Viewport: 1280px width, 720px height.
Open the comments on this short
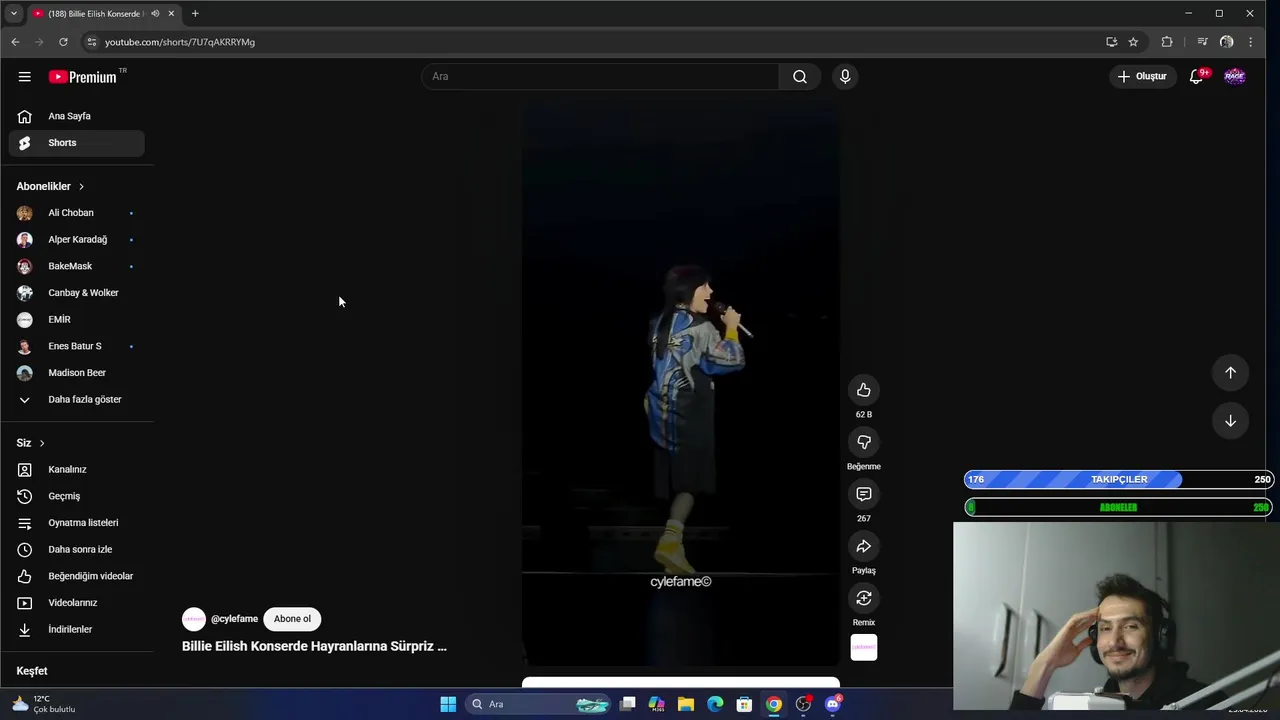[x=864, y=494]
